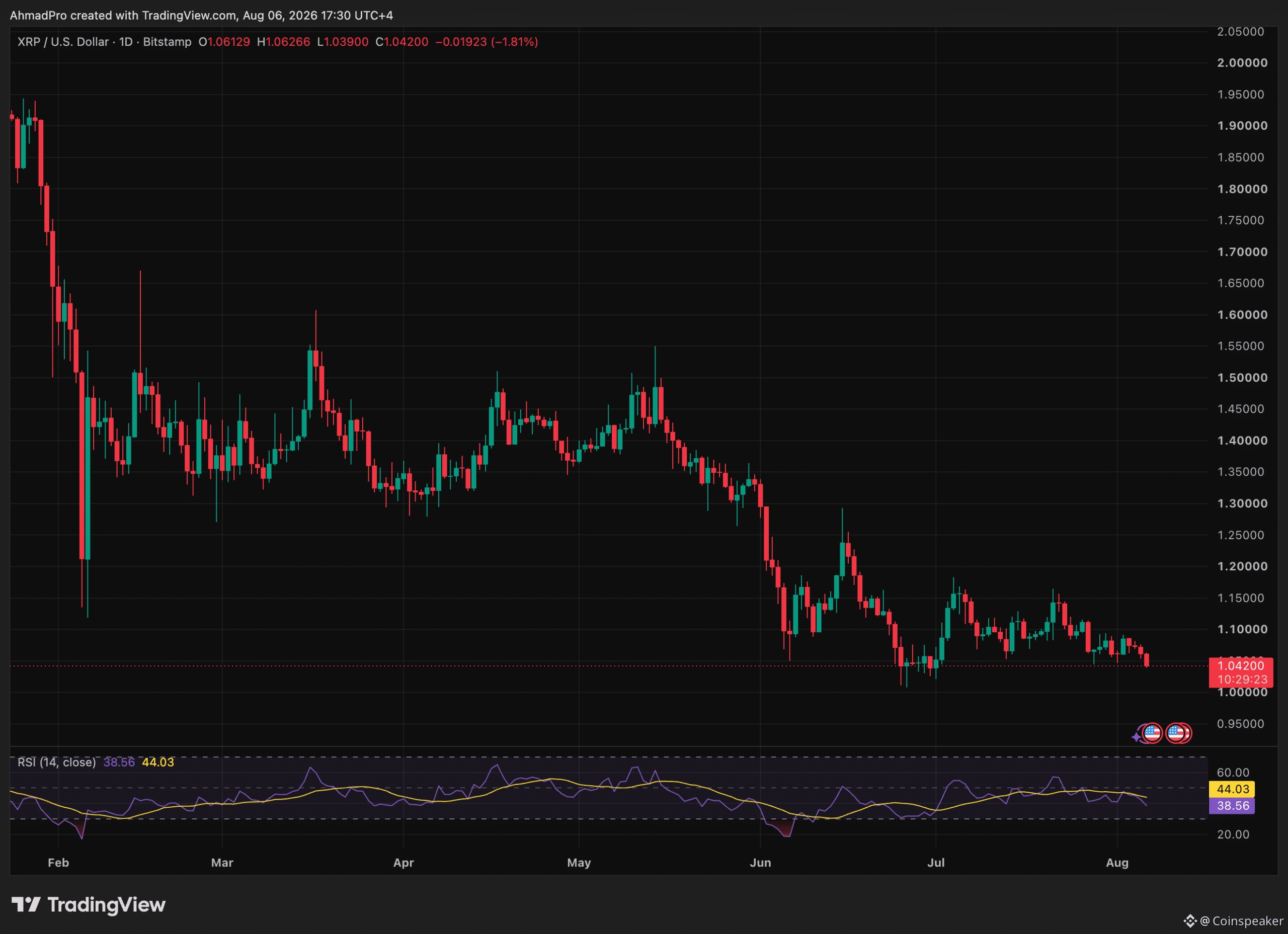Select the high value "1.06266" in the legend
This screenshot has width=1288, height=934.
point(288,42)
